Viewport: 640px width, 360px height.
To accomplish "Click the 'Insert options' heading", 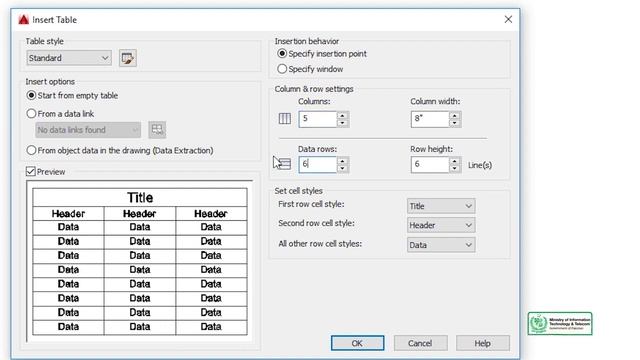I will coord(50,82).
